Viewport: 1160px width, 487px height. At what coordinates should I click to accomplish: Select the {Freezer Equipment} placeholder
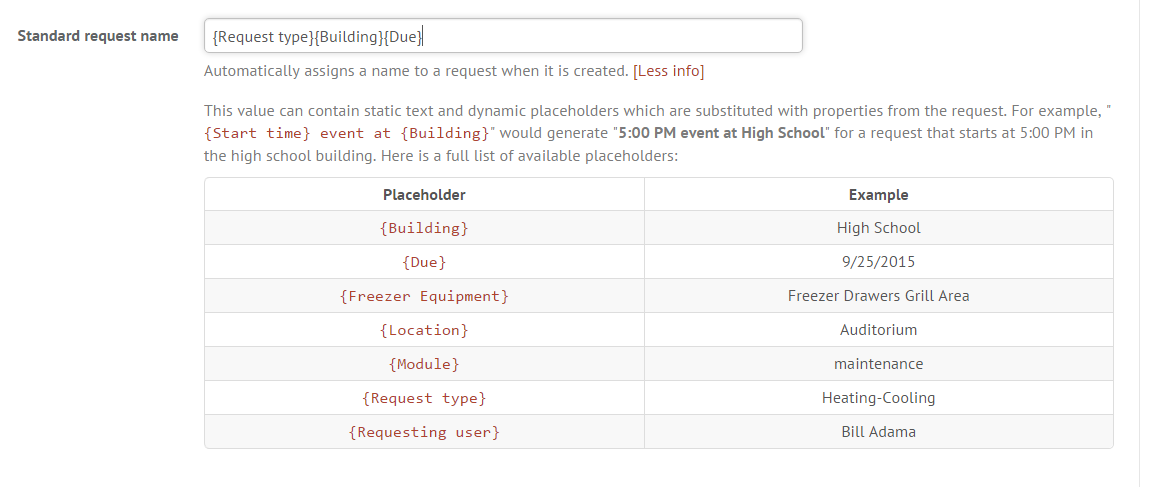pyautogui.click(x=424, y=296)
